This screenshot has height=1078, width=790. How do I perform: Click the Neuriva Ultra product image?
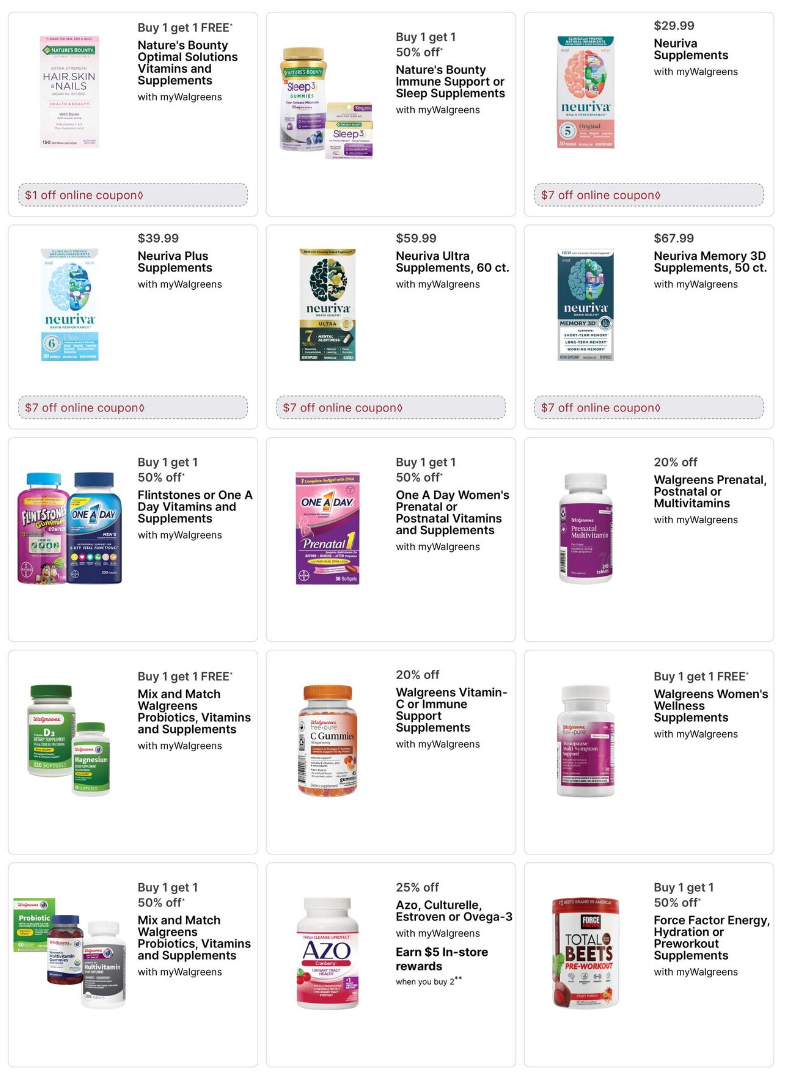click(x=328, y=305)
